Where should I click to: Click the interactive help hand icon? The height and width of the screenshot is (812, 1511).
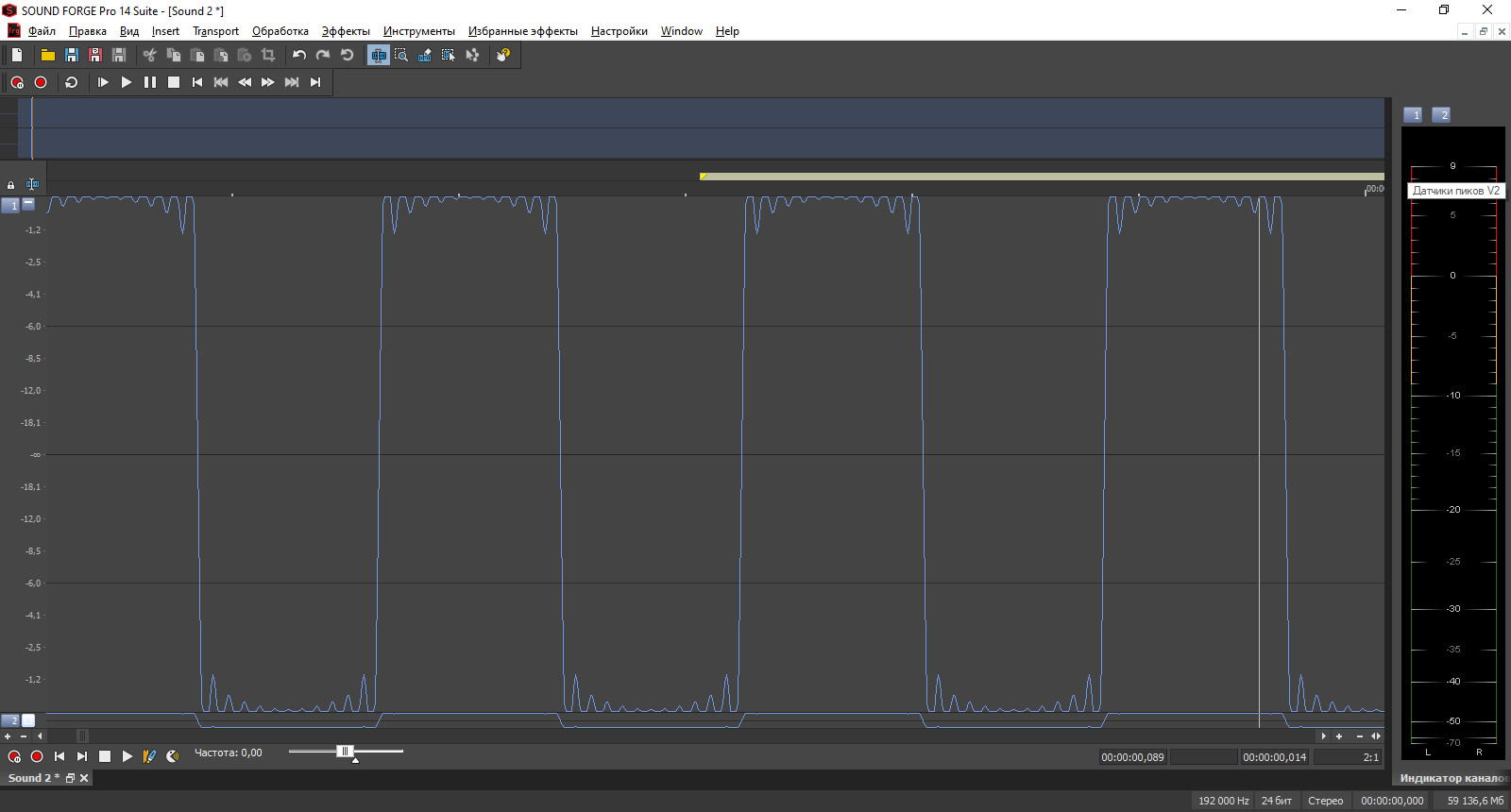502,56
